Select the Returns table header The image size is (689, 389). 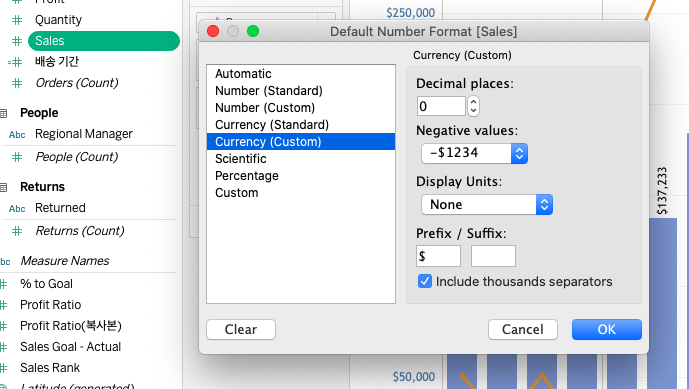coord(43,187)
